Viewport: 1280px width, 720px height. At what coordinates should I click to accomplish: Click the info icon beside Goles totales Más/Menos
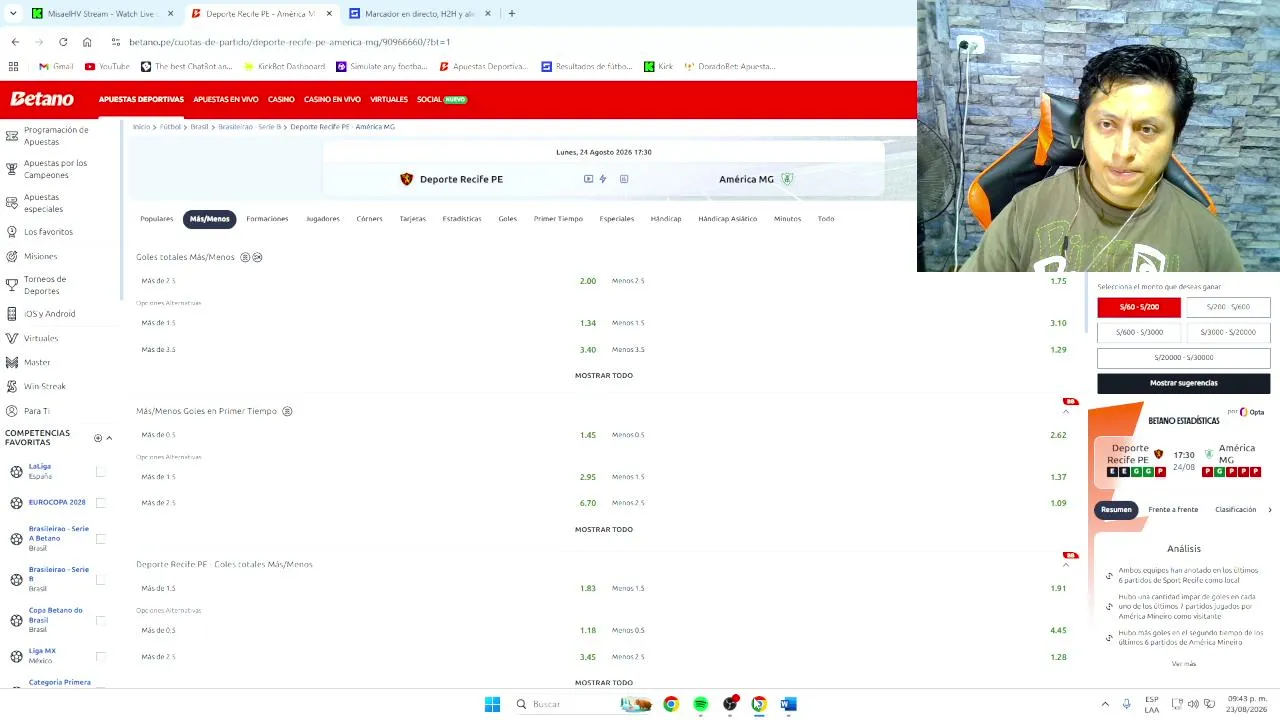(245, 257)
